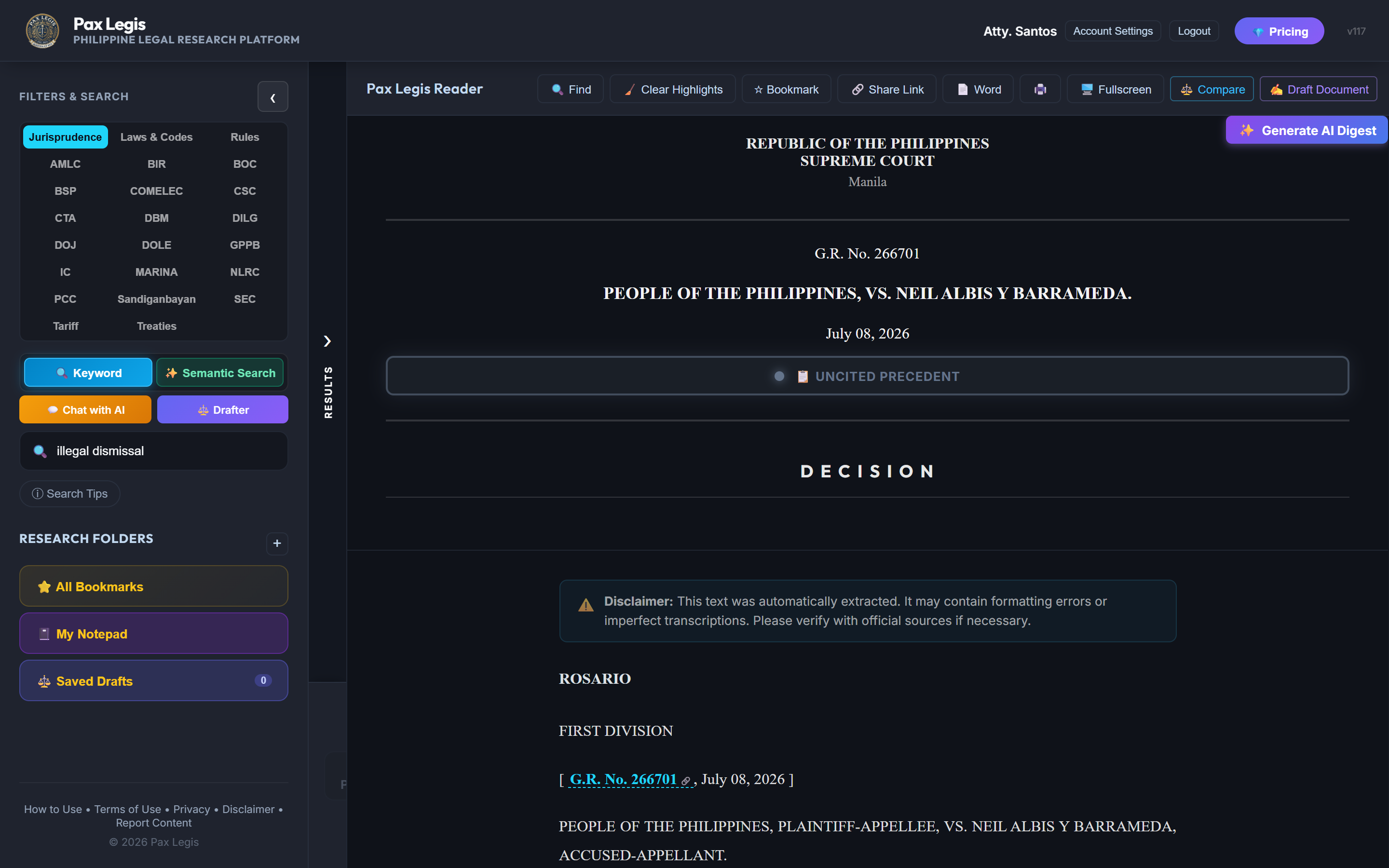
Task: Select the Jurisprudence tab
Action: tap(65, 137)
